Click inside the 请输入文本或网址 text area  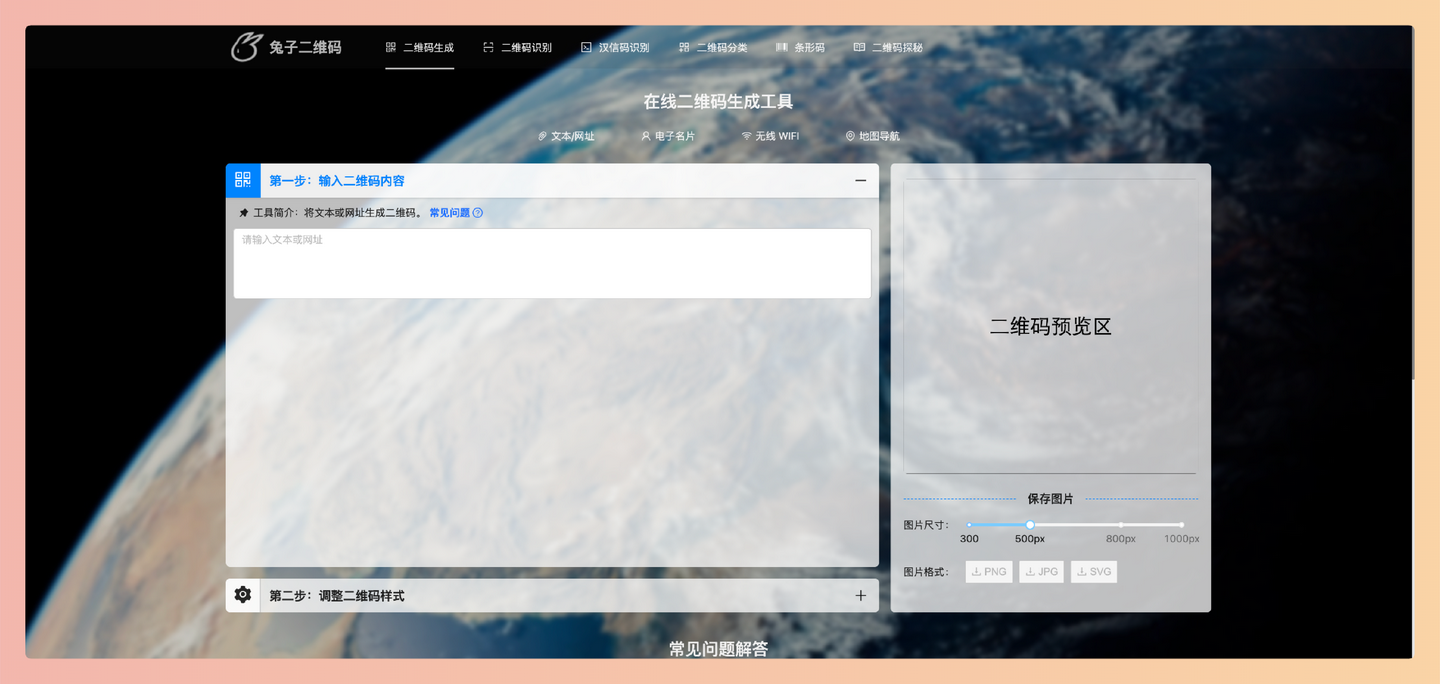click(x=552, y=262)
